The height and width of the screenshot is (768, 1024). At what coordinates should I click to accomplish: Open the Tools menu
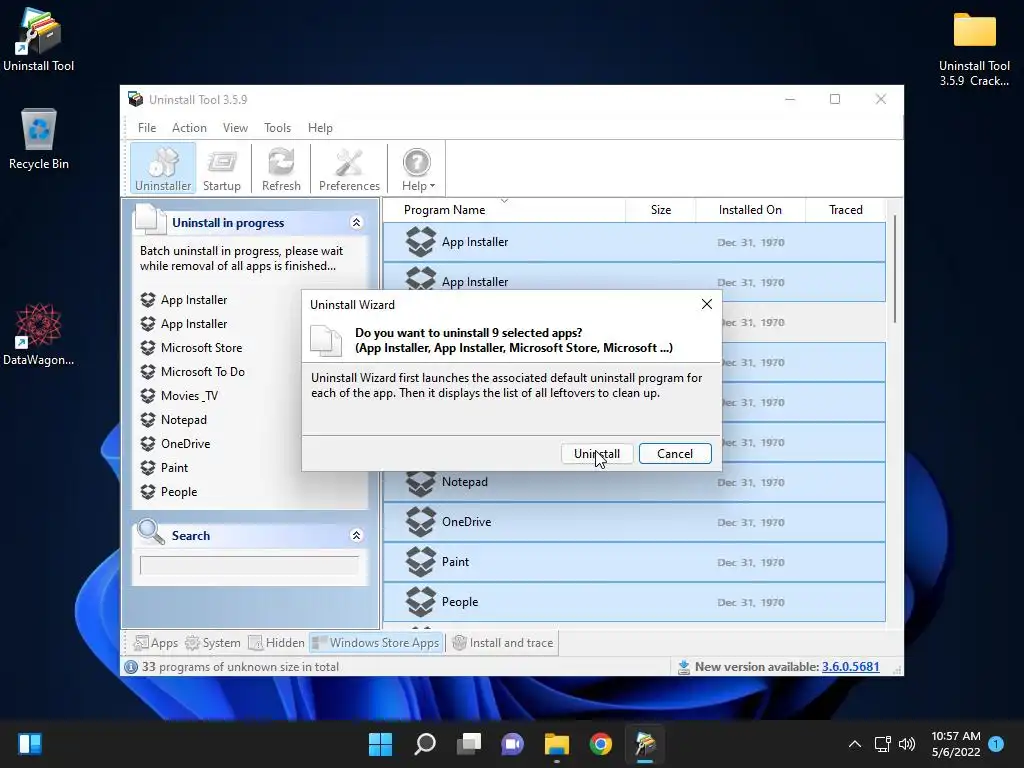(x=278, y=128)
